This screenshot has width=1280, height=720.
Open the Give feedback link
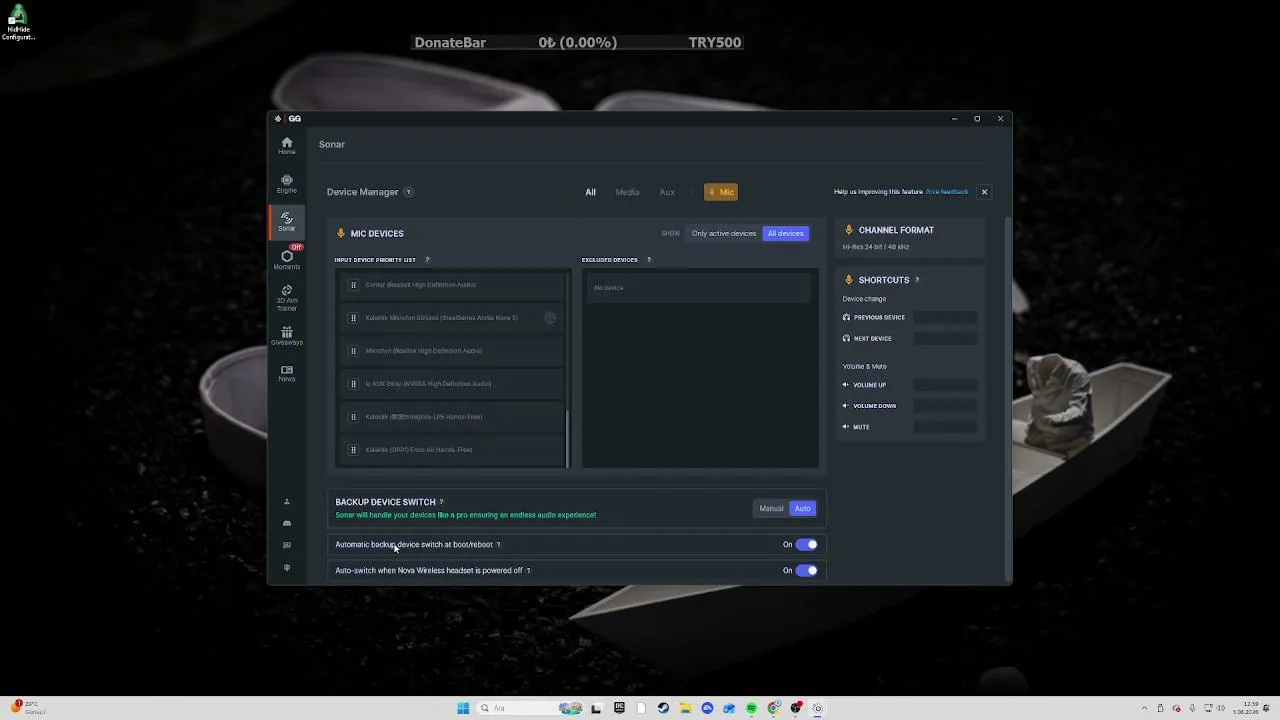pos(947,192)
